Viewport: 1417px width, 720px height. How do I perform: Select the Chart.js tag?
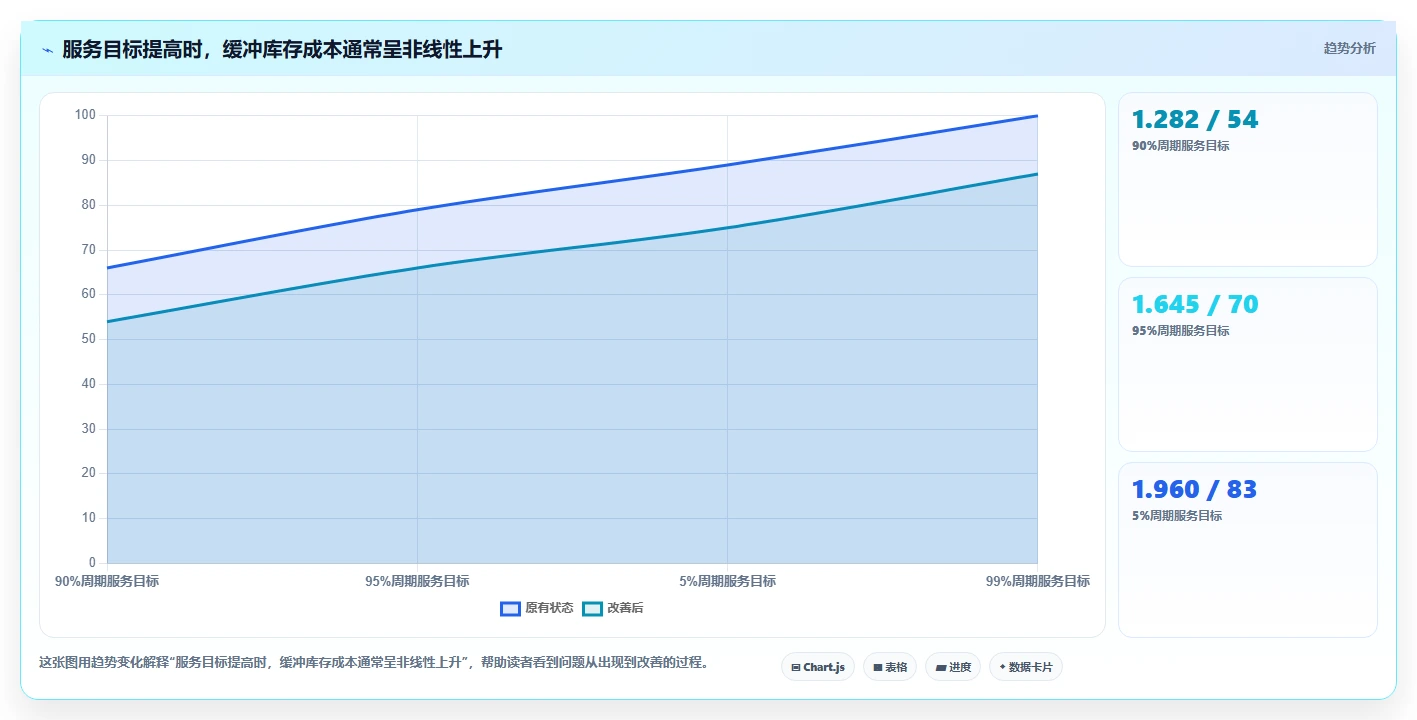tap(818, 667)
